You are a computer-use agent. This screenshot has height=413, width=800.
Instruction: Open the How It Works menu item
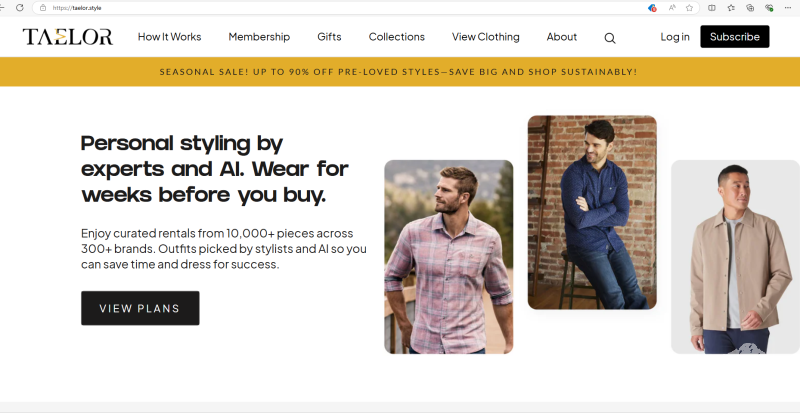169,37
